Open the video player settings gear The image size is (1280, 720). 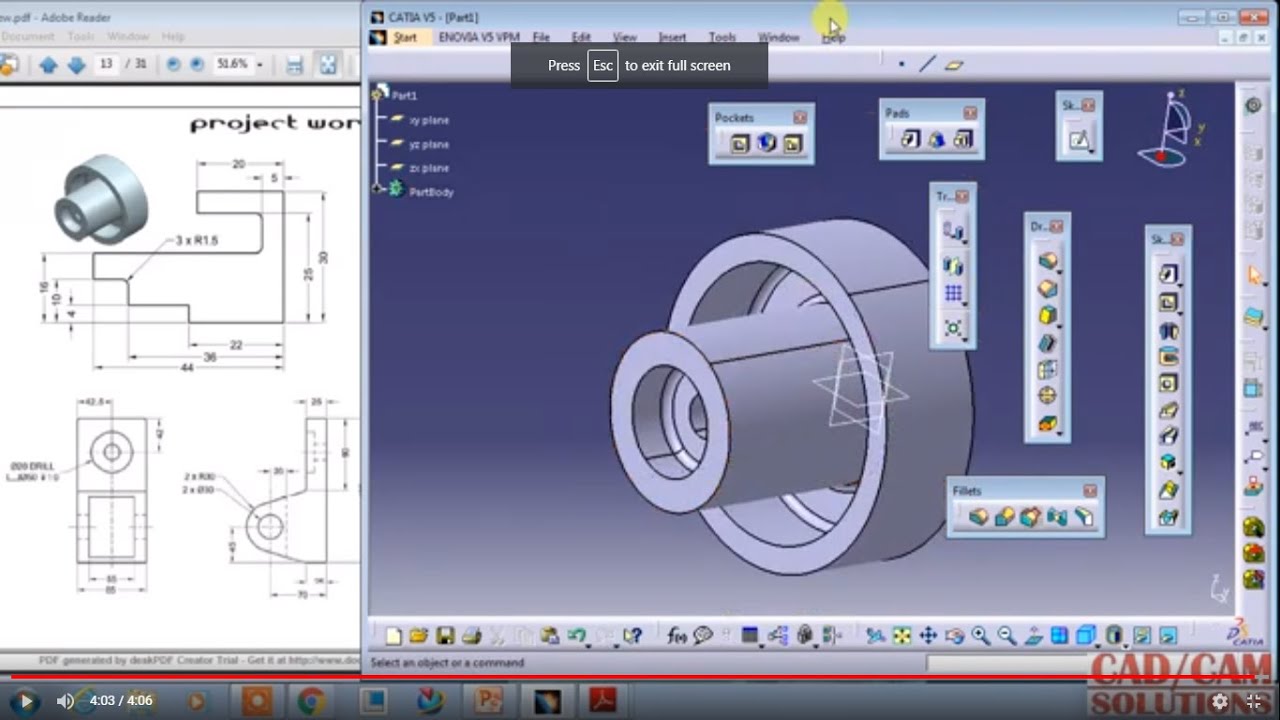[1220, 701]
